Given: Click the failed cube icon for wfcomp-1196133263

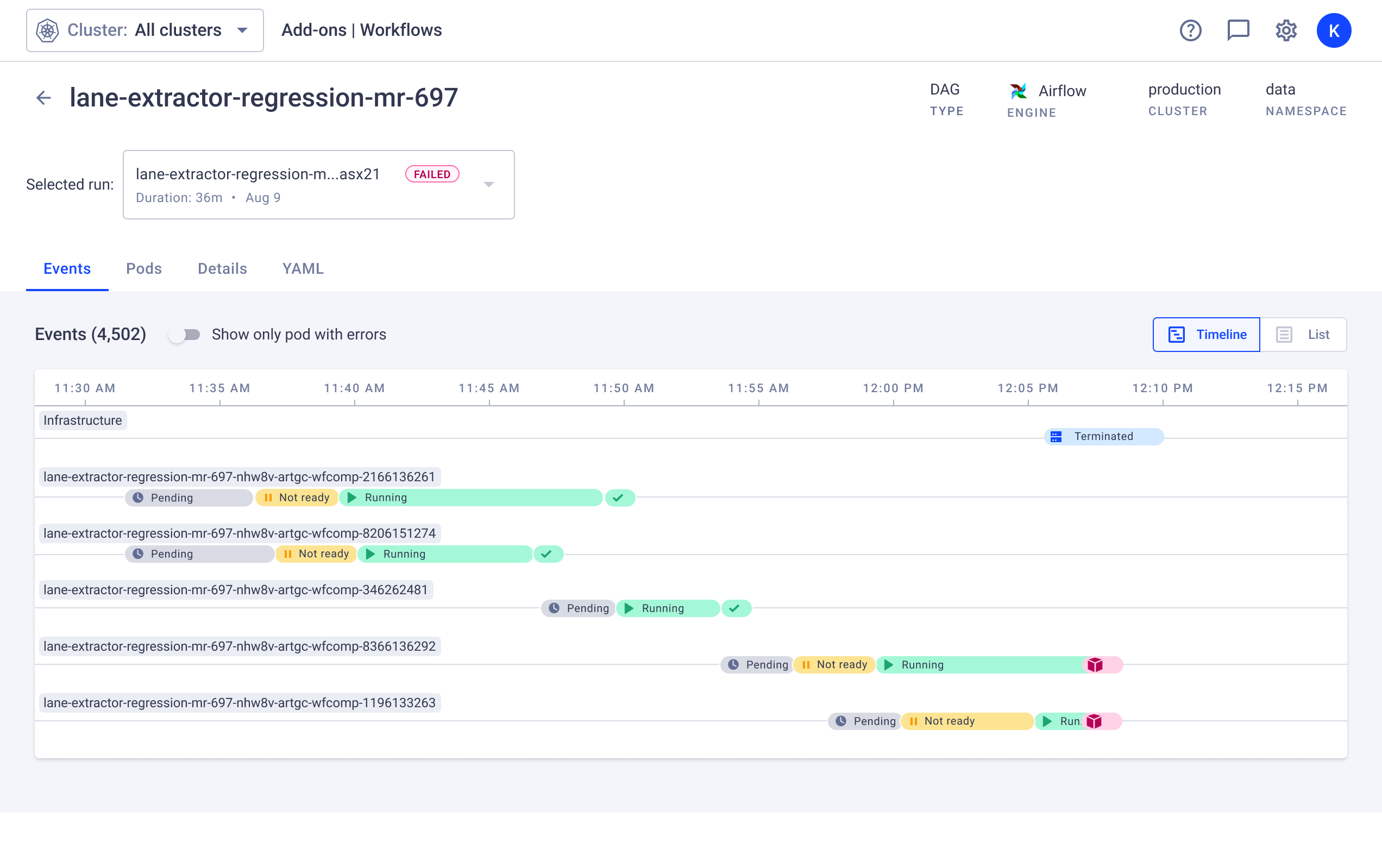Looking at the screenshot, I should [x=1095, y=721].
